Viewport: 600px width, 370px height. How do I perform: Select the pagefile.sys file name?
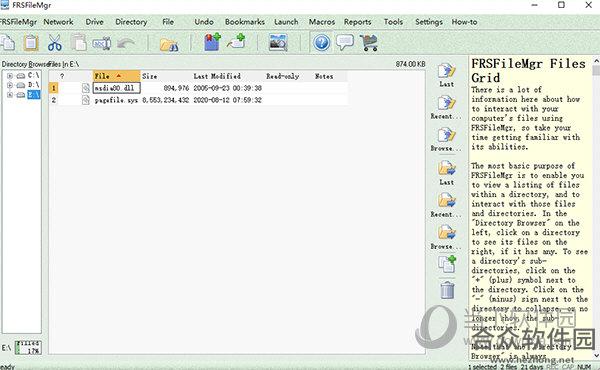pos(116,100)
